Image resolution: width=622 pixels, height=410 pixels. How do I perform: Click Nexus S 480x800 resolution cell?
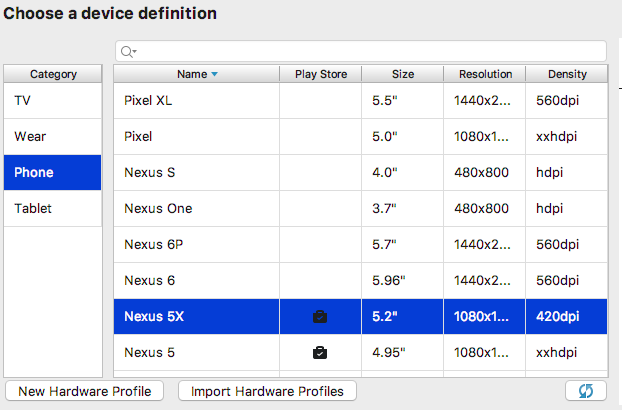[485, 172]
